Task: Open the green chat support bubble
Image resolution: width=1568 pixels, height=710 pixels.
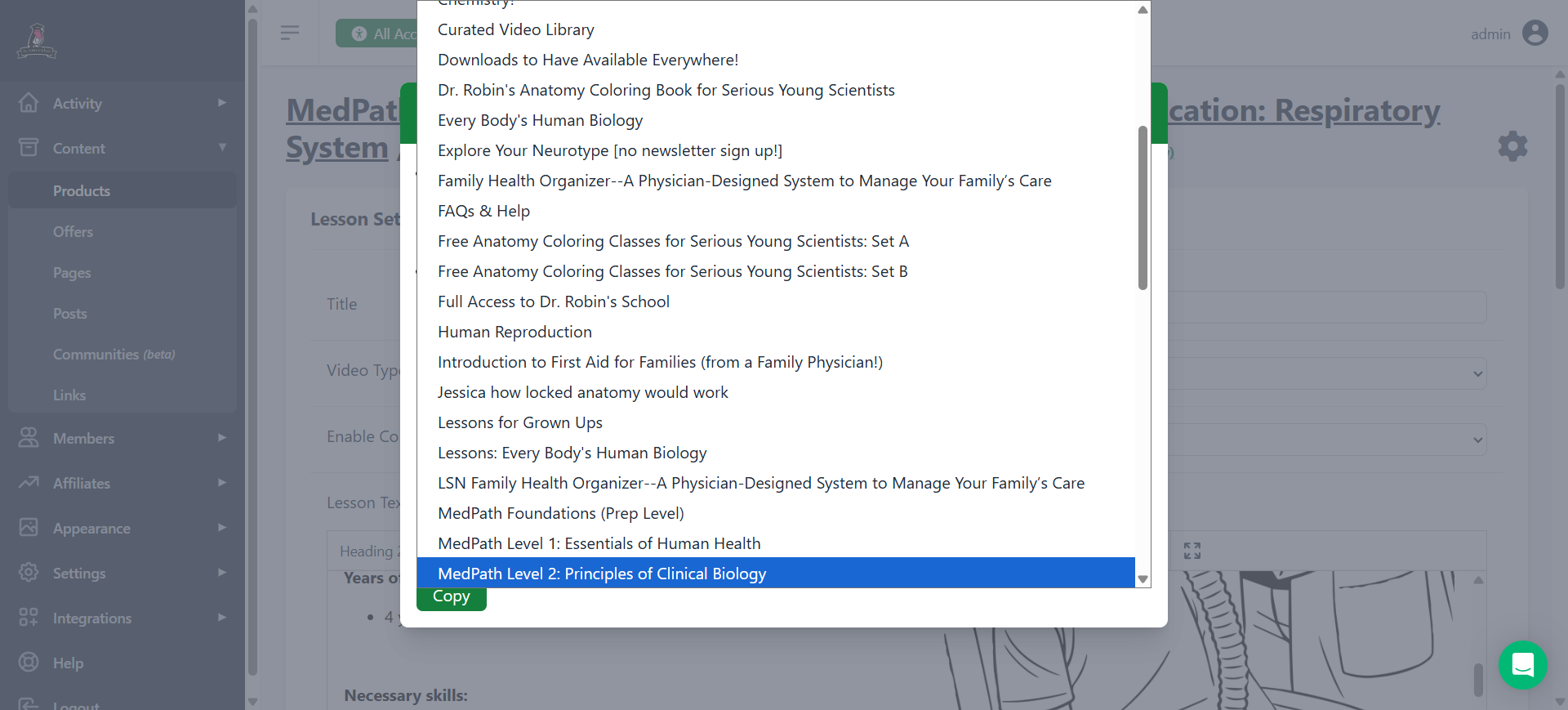Action: pos(1522,664)
